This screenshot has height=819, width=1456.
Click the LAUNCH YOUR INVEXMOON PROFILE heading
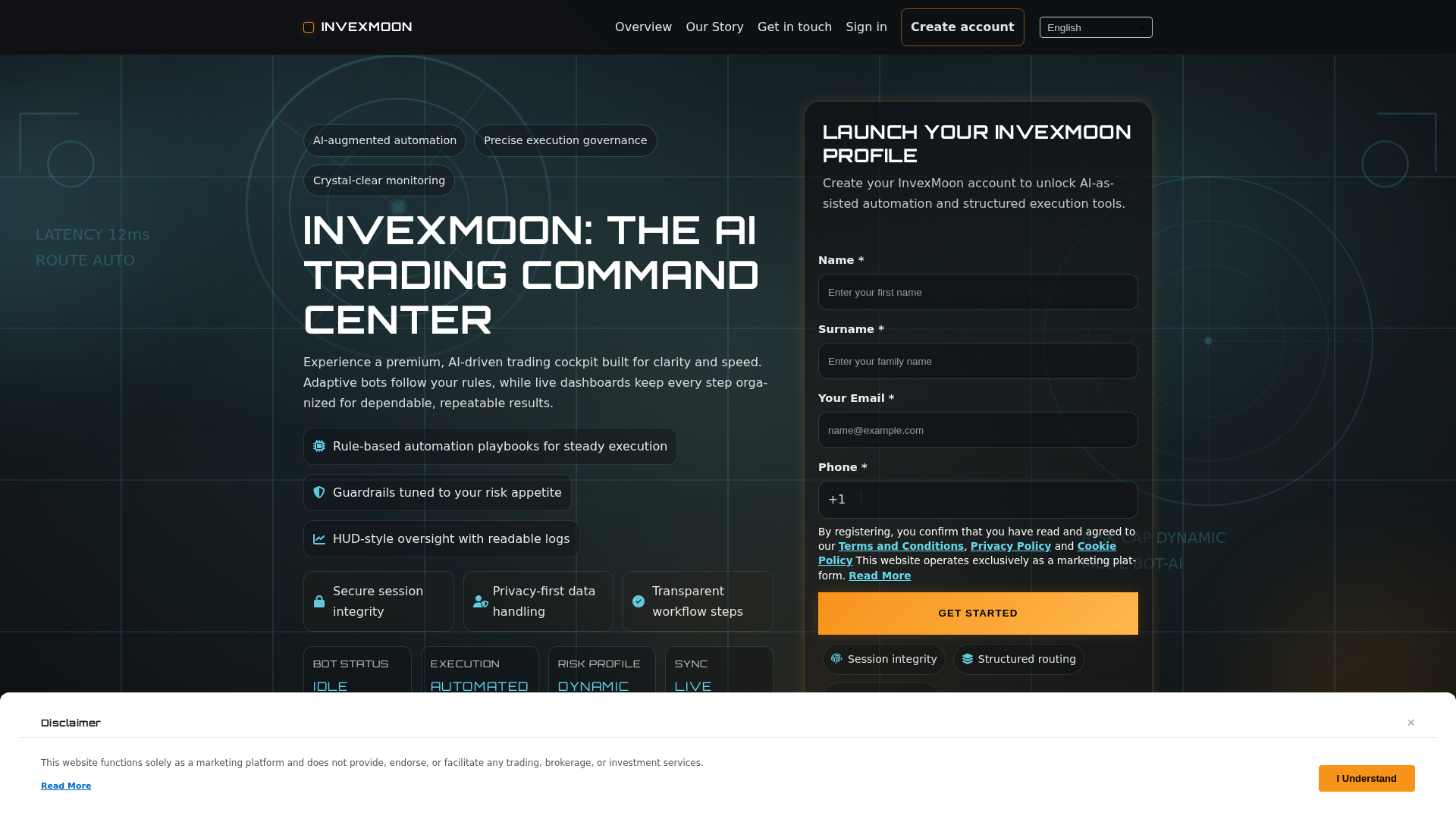click(x=977, y=143)
